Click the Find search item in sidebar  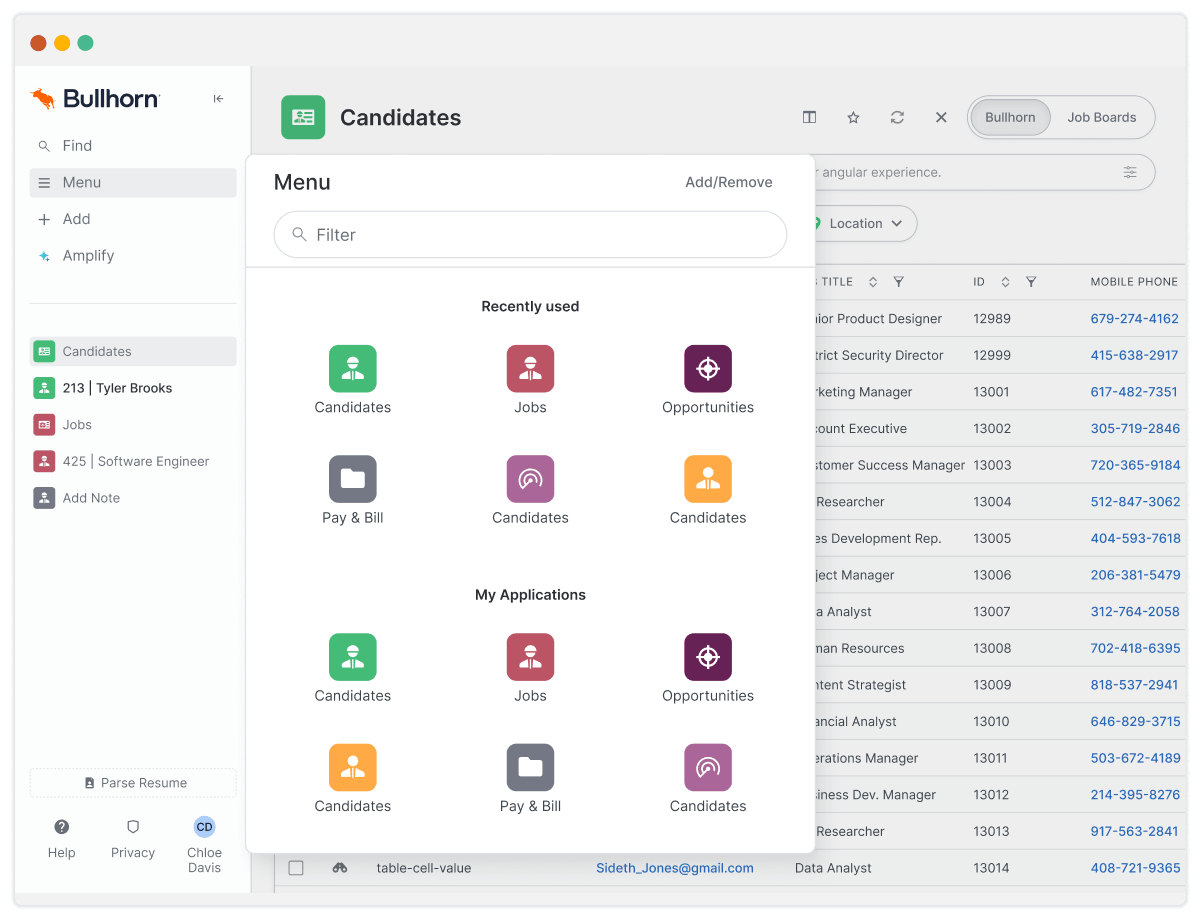(133, 146)
